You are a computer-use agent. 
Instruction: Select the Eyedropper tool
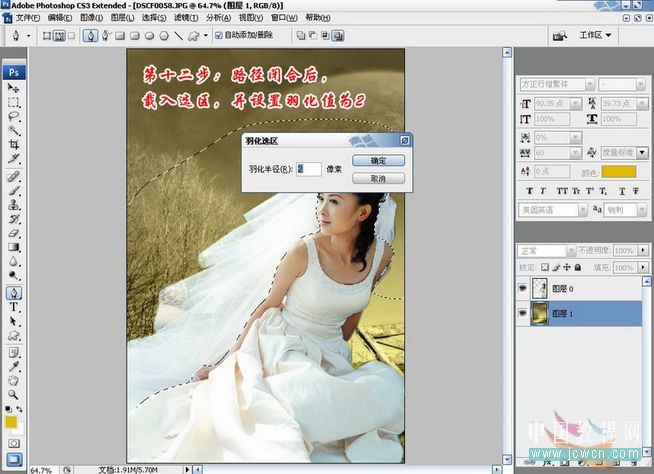click(14, 366)
